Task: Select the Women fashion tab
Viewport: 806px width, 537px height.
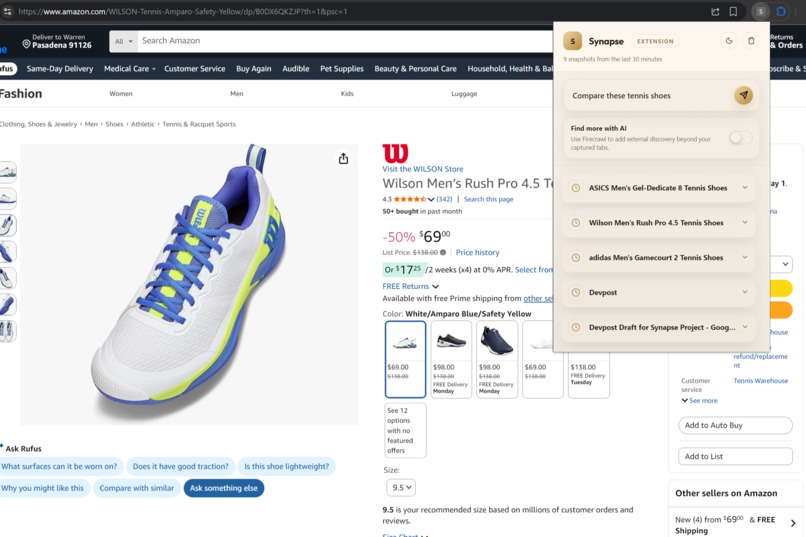Action: (121, 94)
